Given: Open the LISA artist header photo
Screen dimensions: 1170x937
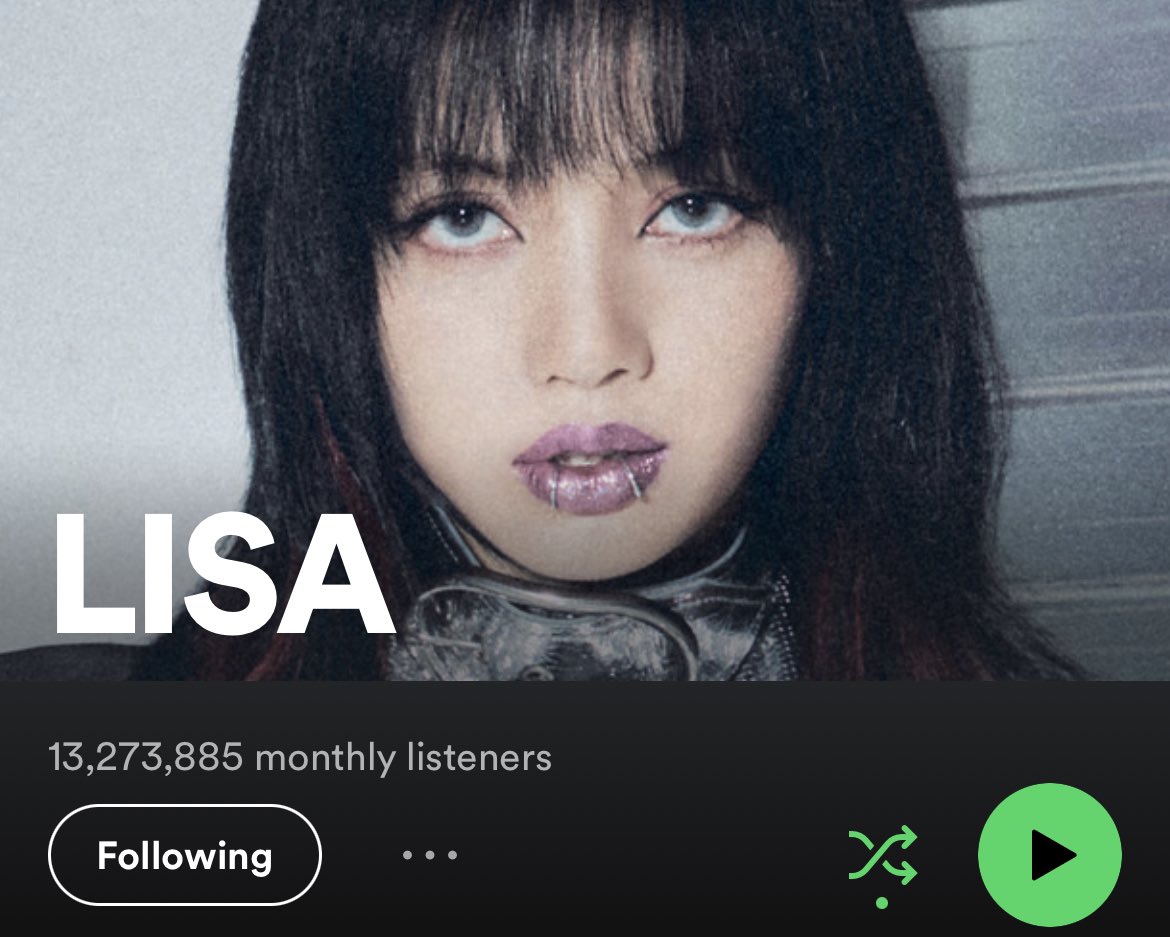Looking at the screenshot, I should tap(585, 340).
